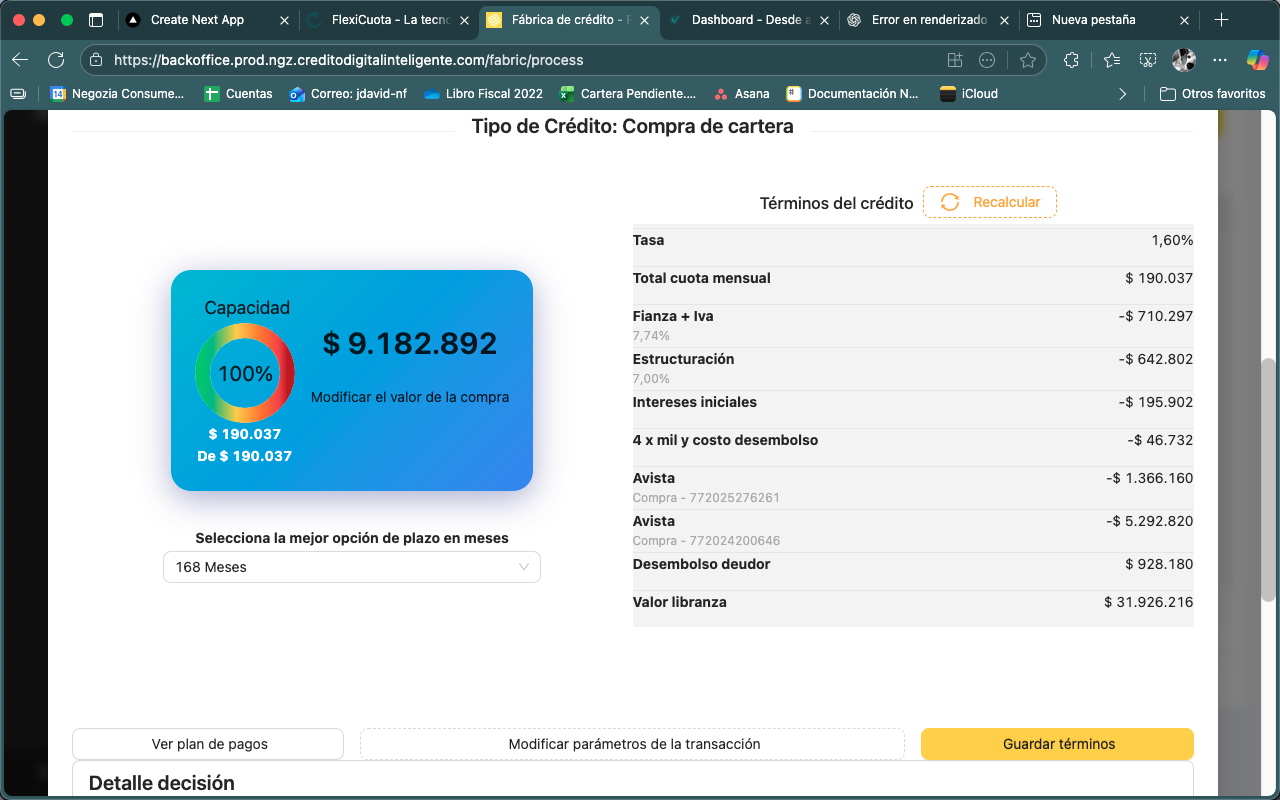Open the Extensions puzzle-piece icon
This screenshot has width=1280, height=800.
(x=1071, y=60)
